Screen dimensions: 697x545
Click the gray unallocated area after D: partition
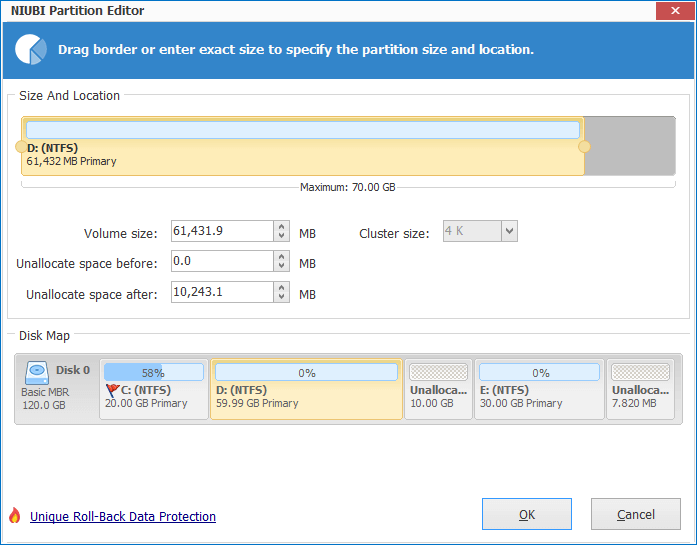(630, 146)
